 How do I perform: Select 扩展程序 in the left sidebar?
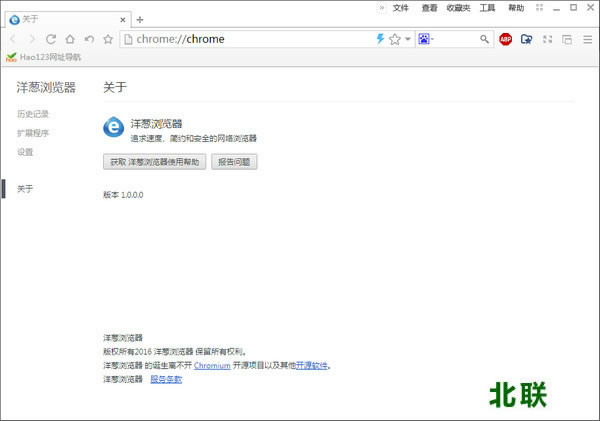(x=33, y=133)
